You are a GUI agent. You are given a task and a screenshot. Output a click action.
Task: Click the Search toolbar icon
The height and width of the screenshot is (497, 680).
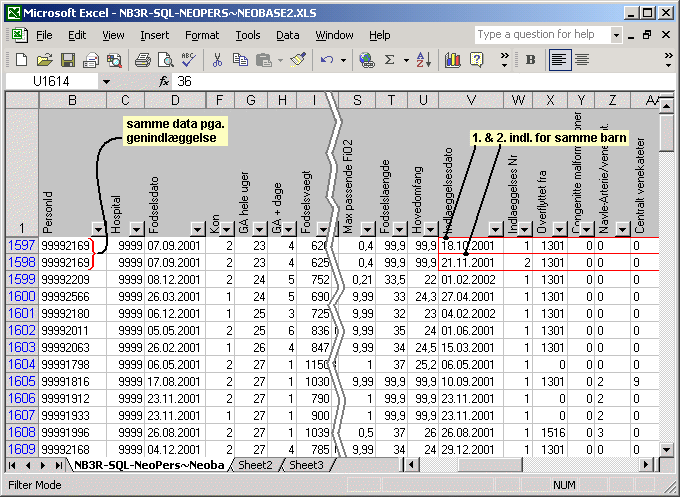[x=114, y=59]
